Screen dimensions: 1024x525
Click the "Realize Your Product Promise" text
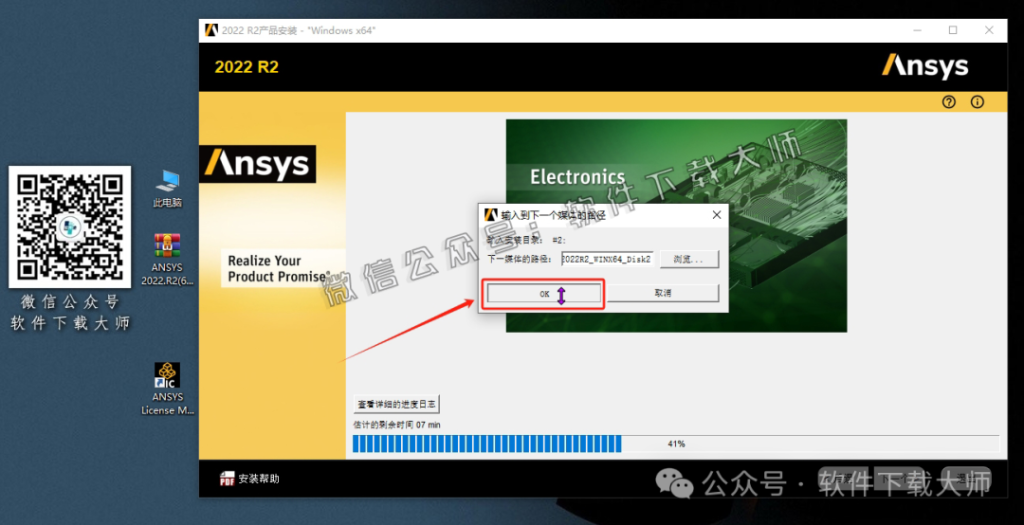coord(278,268)
